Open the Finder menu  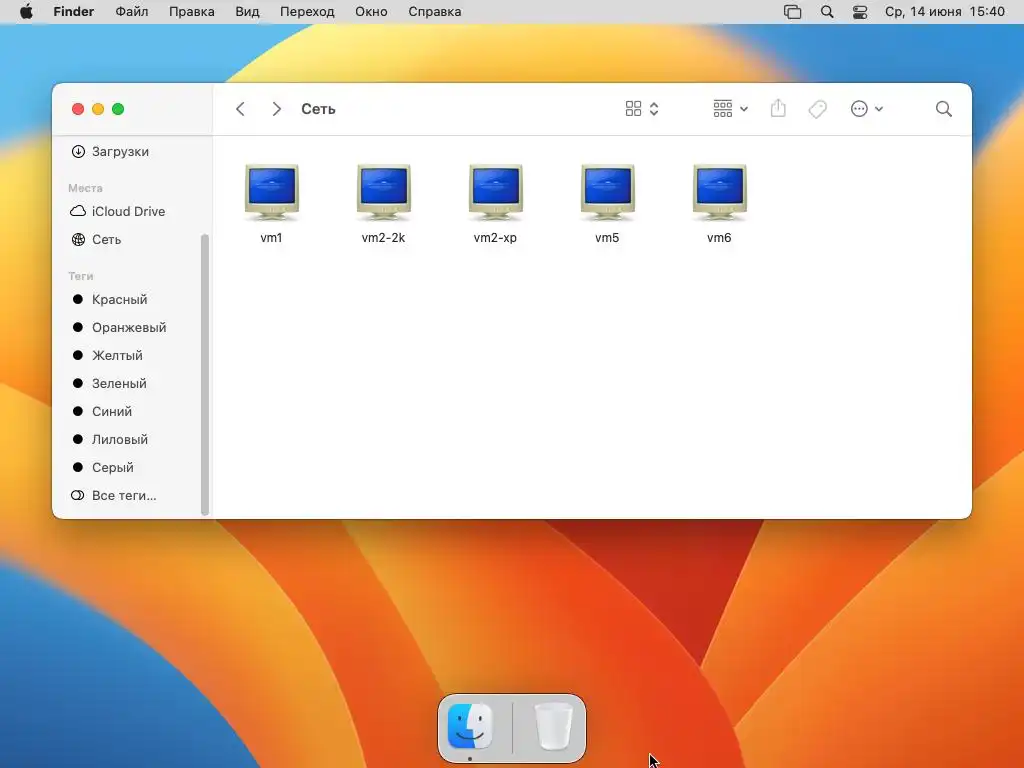tap(74, 12)
